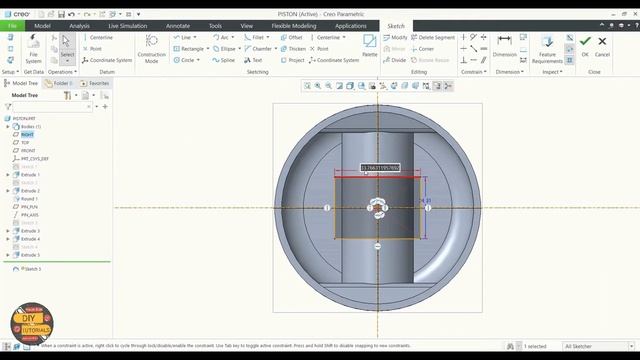Image resolution: width=640 pixels, height=360 pixels.
Task: Click the green OK checkmark
Action: [585, 45]
